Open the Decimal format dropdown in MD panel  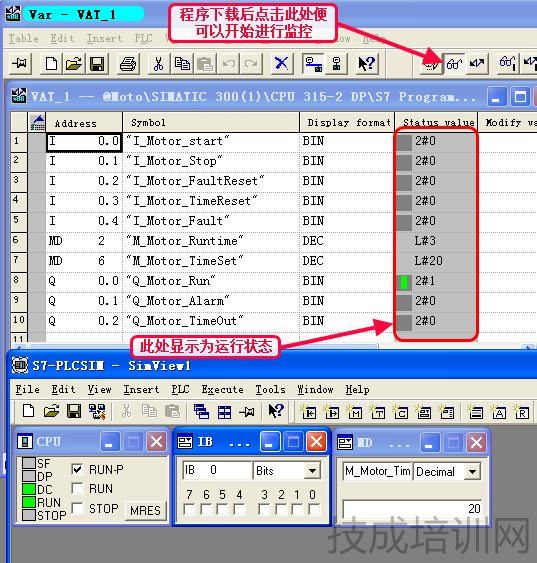473,471
